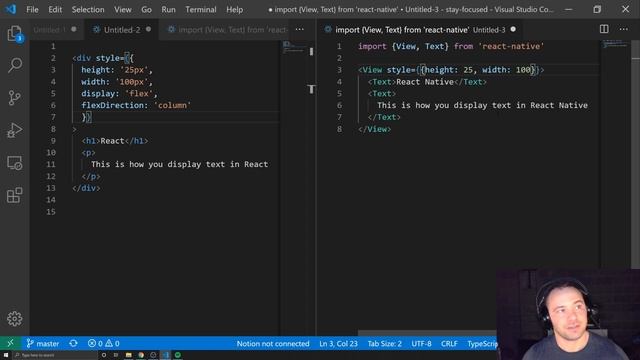
Task: Click line number 3 in right editor
Action: click(x=339, y=70)
